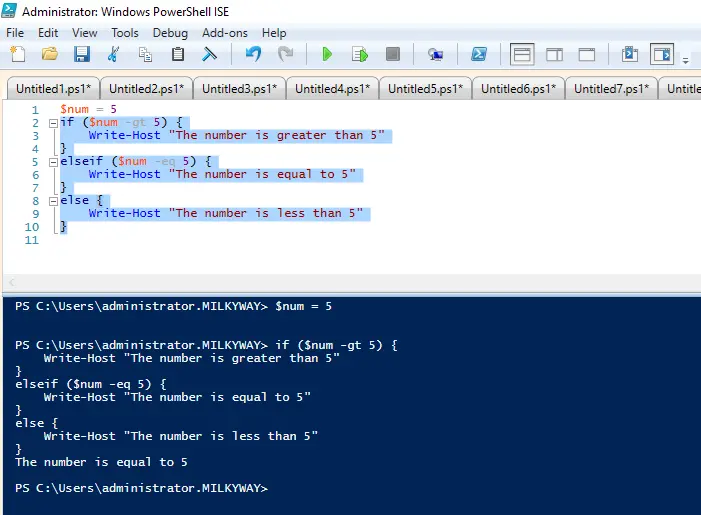
Task: Copy selection with the copy icon
Action: pyautogui.click(x=145, y=55)
